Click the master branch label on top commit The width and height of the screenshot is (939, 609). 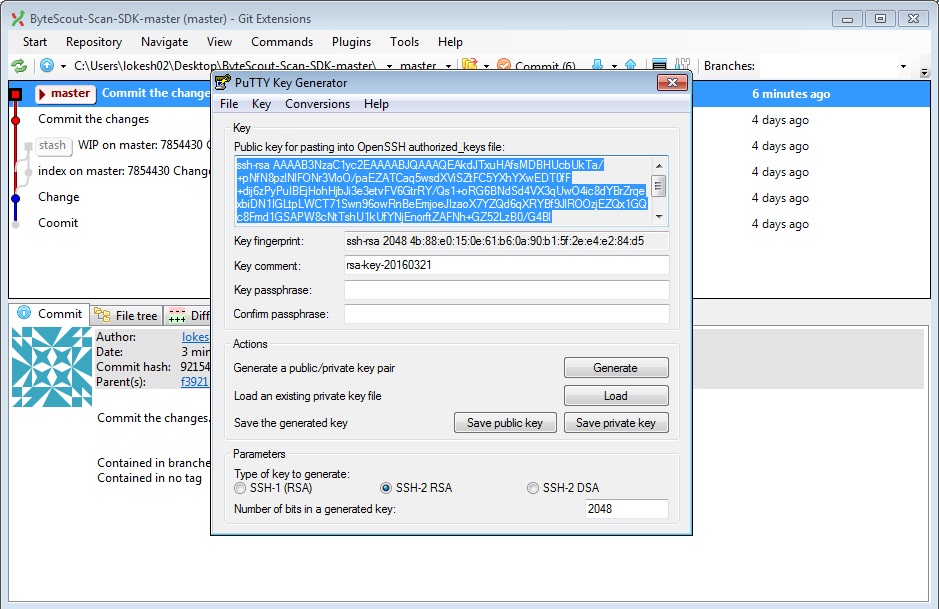[x=65, y=93]
